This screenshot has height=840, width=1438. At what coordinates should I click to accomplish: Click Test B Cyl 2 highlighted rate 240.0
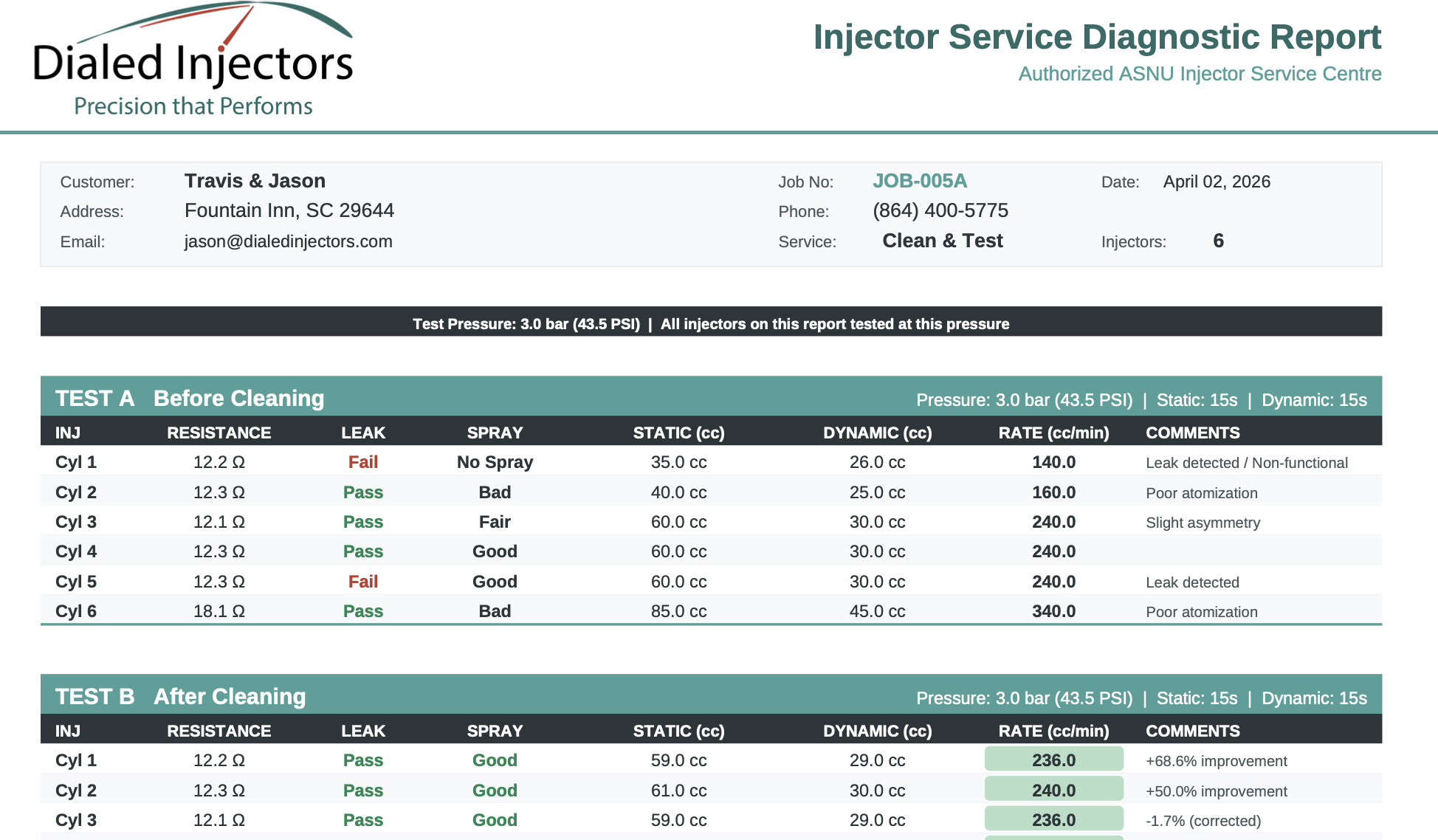[x=1053, y=789]
